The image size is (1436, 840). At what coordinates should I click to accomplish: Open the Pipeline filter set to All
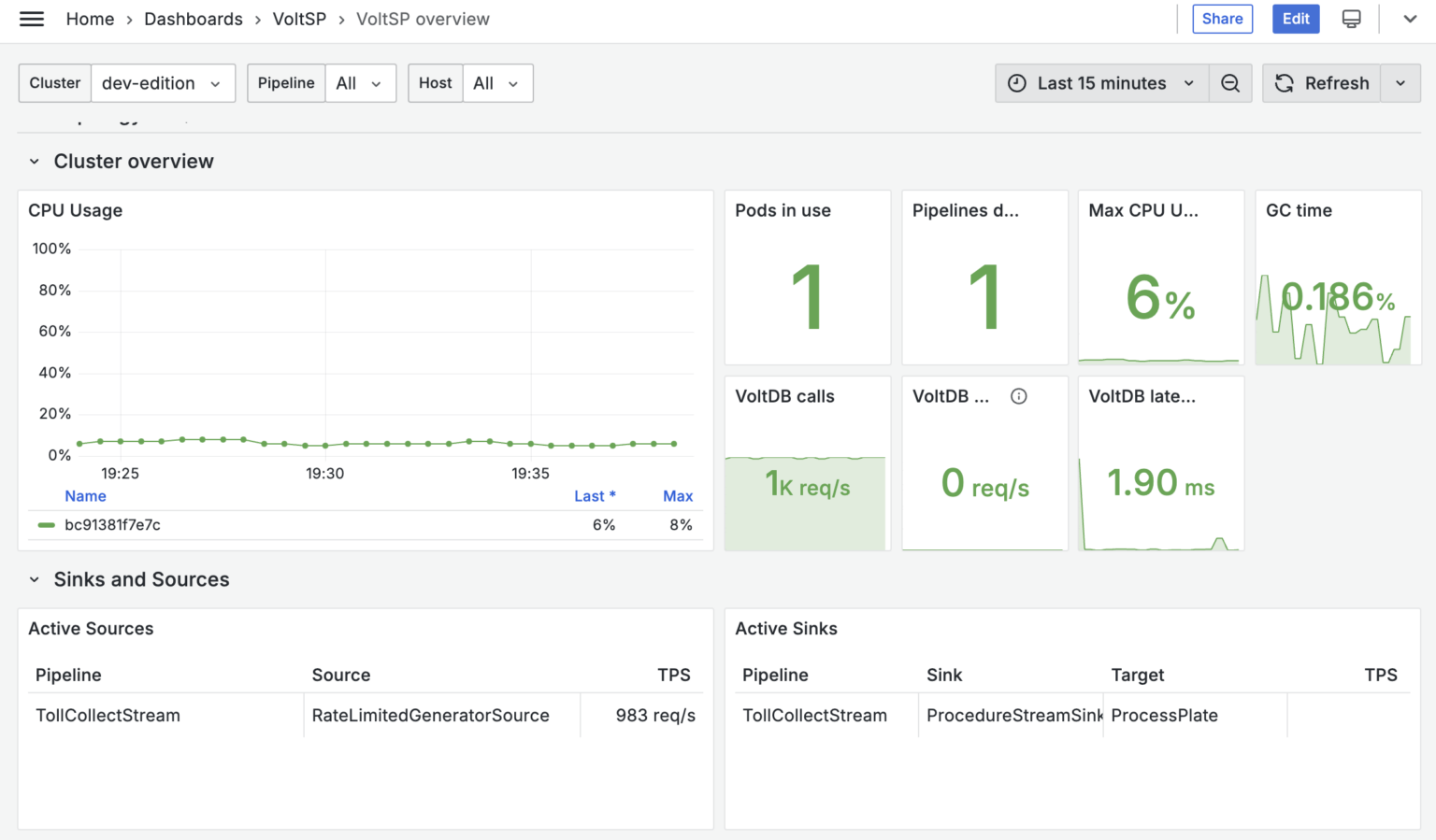[x=361, y=83]
